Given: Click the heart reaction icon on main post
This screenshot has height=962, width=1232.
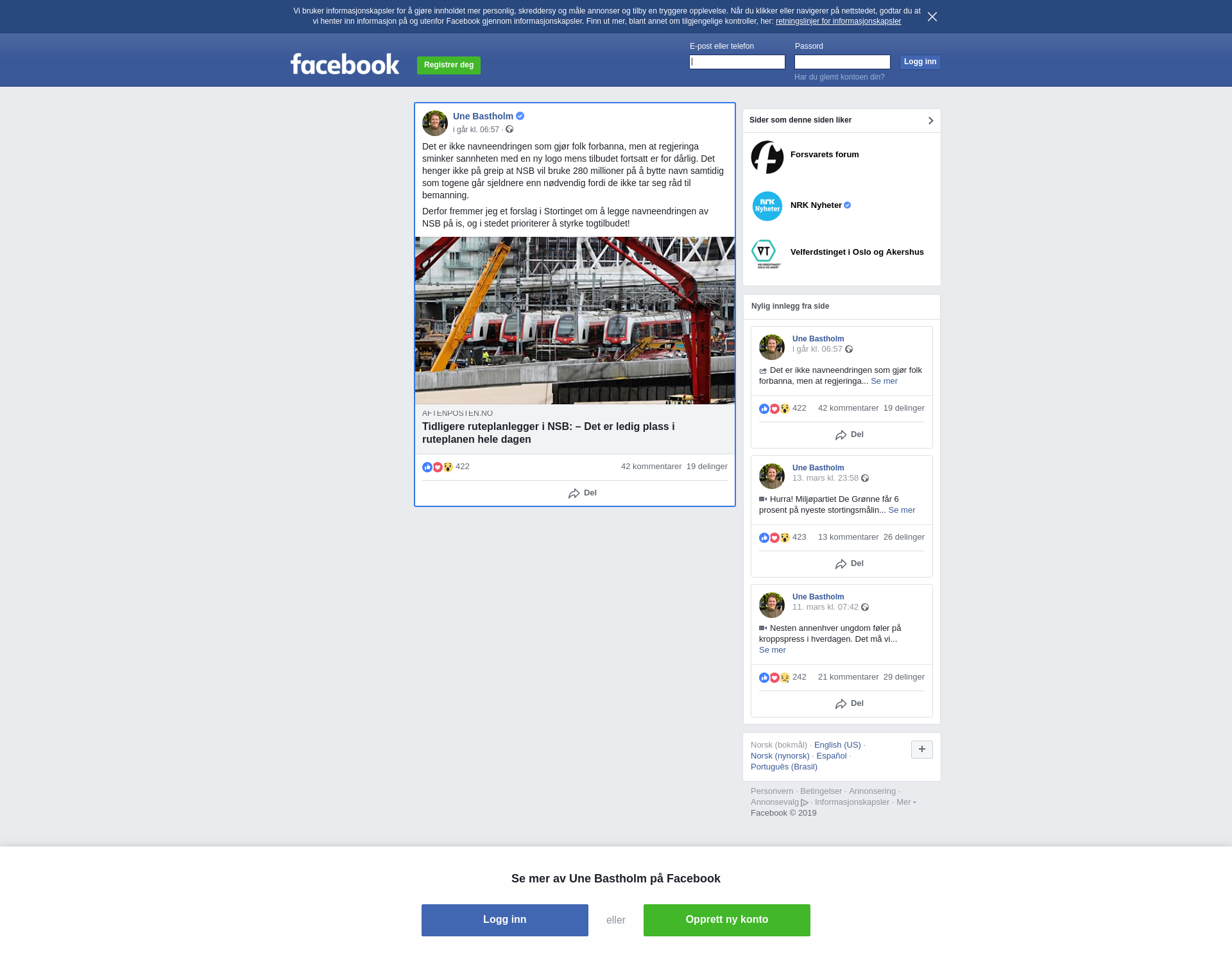Looking at the screenshot, I should pyautogui.click(x=438, y=467).
